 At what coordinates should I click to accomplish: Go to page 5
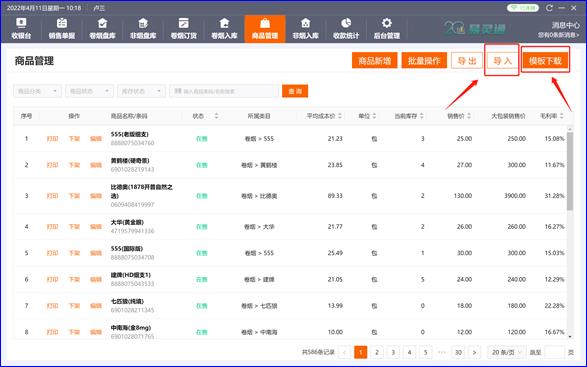(426, 352)
